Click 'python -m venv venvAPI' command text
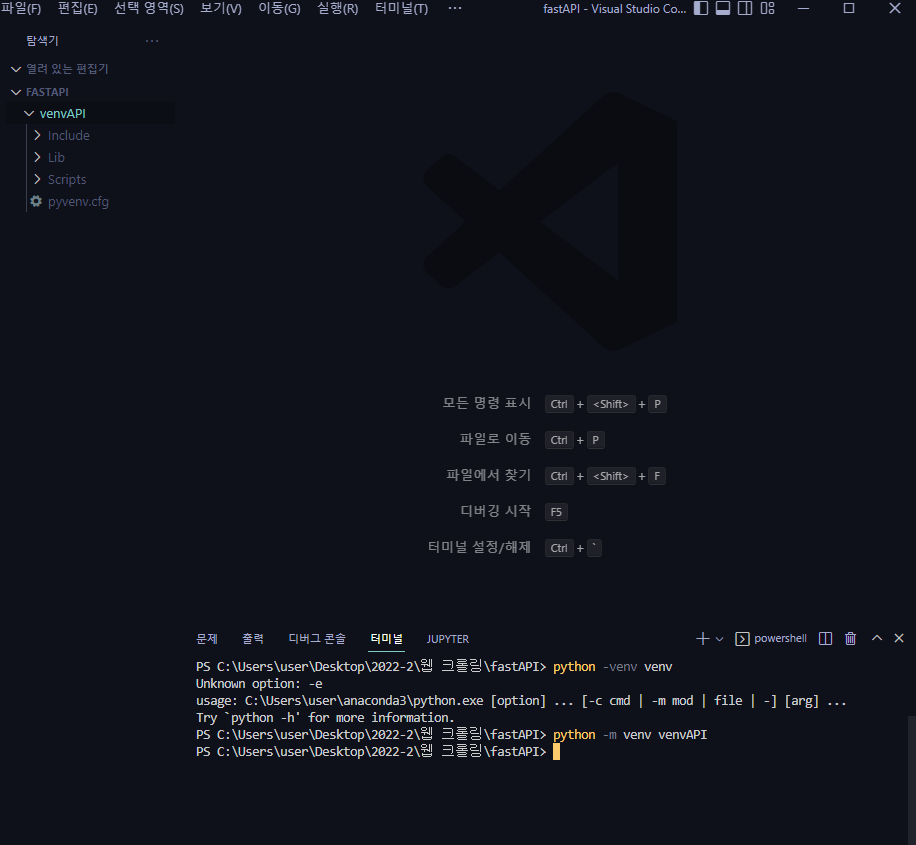 630,735
